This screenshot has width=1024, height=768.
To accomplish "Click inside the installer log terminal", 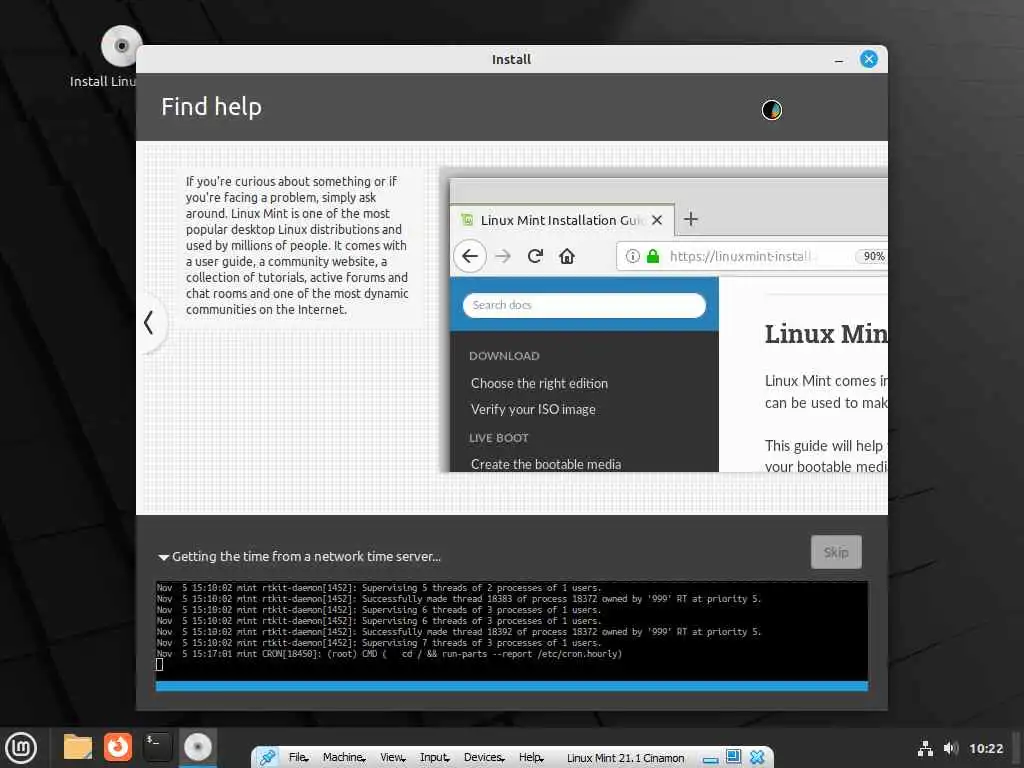I will click(x=511, y=631).
